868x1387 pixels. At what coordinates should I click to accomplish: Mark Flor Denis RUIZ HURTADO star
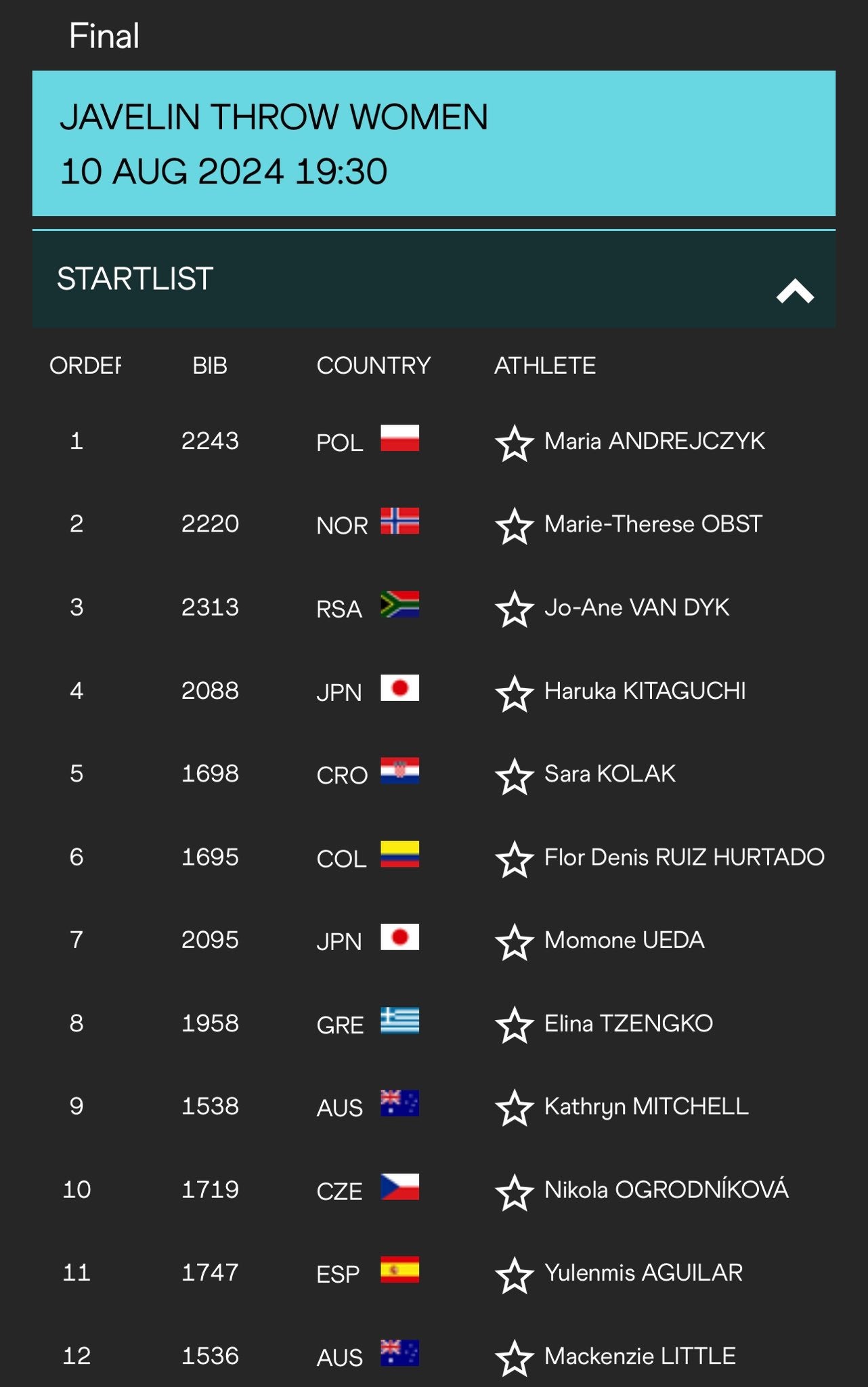[x=515, y=859]
